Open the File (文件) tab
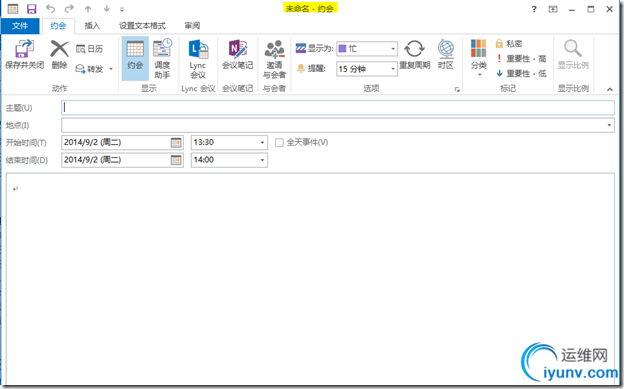 [x=20, y=26]
